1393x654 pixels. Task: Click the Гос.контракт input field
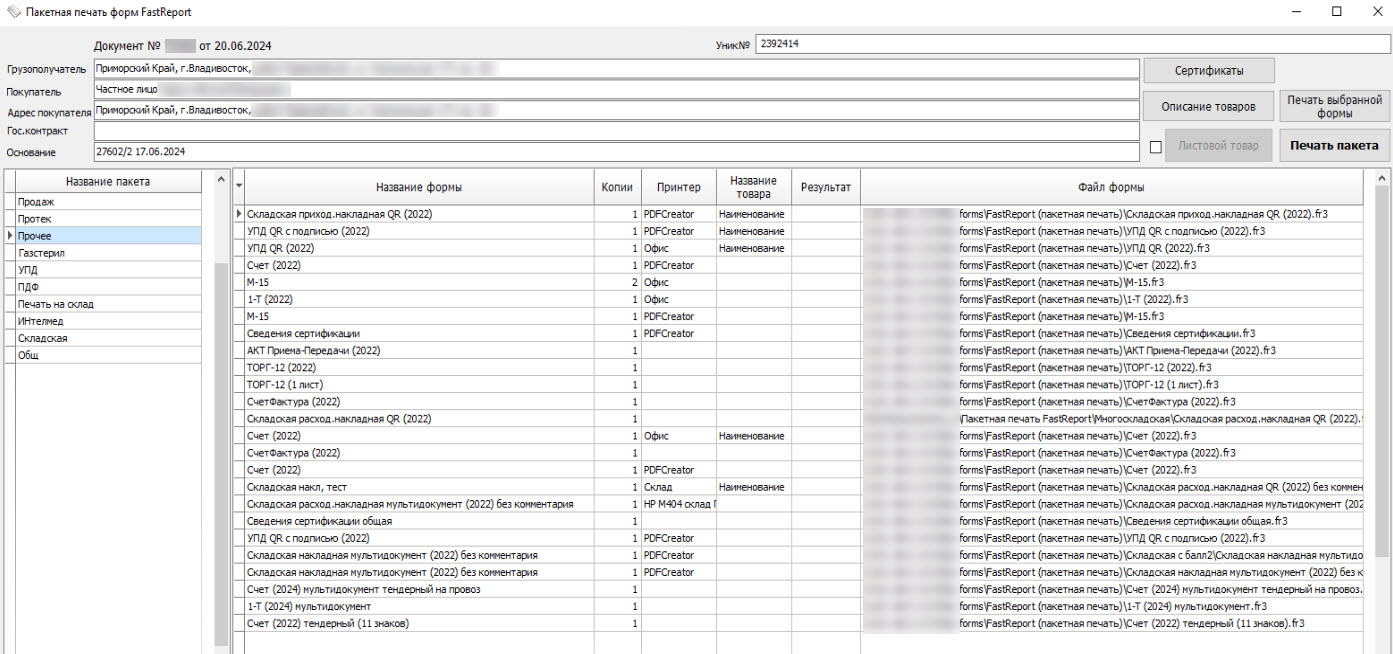tap(616, 131)
